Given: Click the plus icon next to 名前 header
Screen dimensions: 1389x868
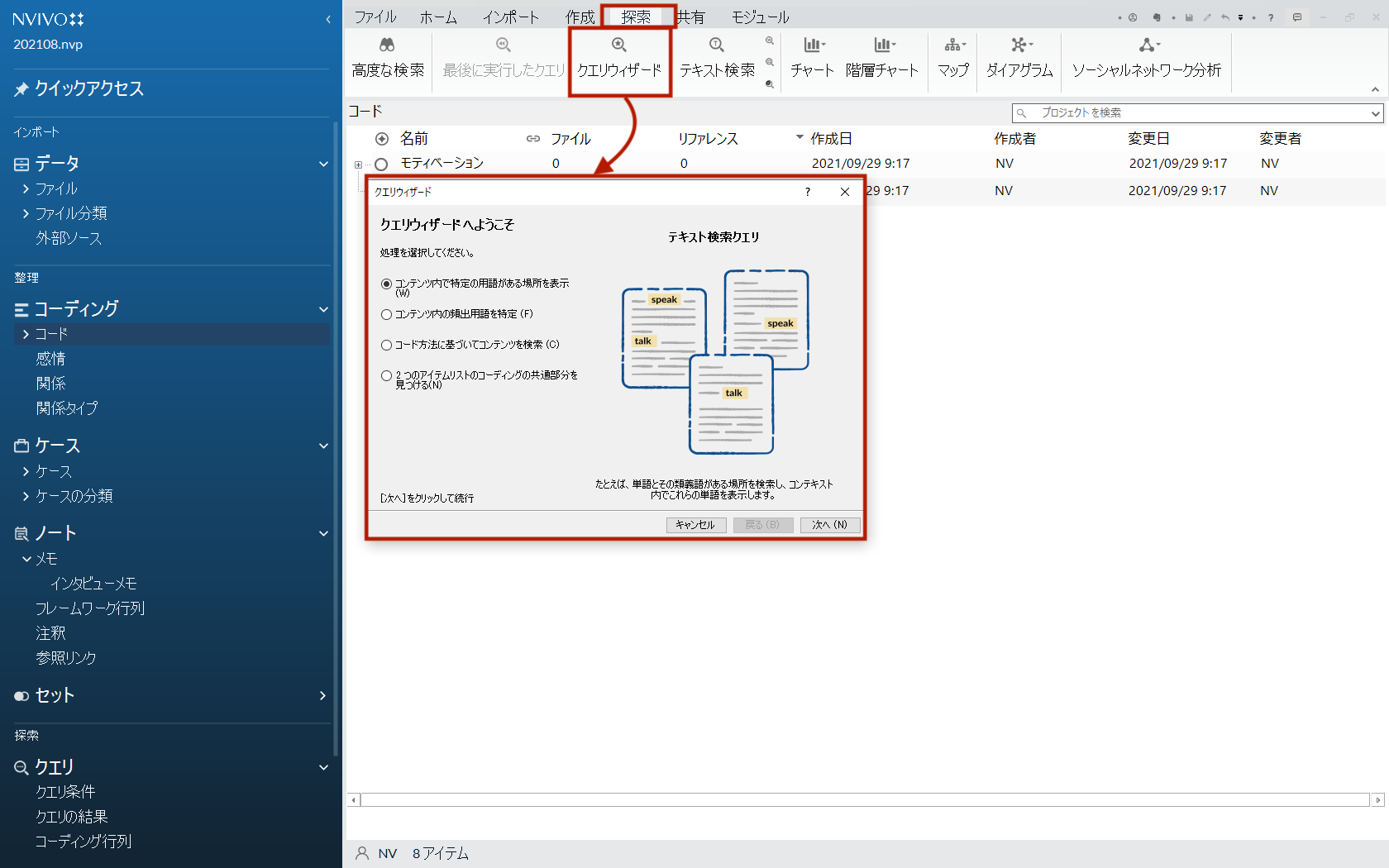Looking at the screenshot, I should (x=382, y=139).
